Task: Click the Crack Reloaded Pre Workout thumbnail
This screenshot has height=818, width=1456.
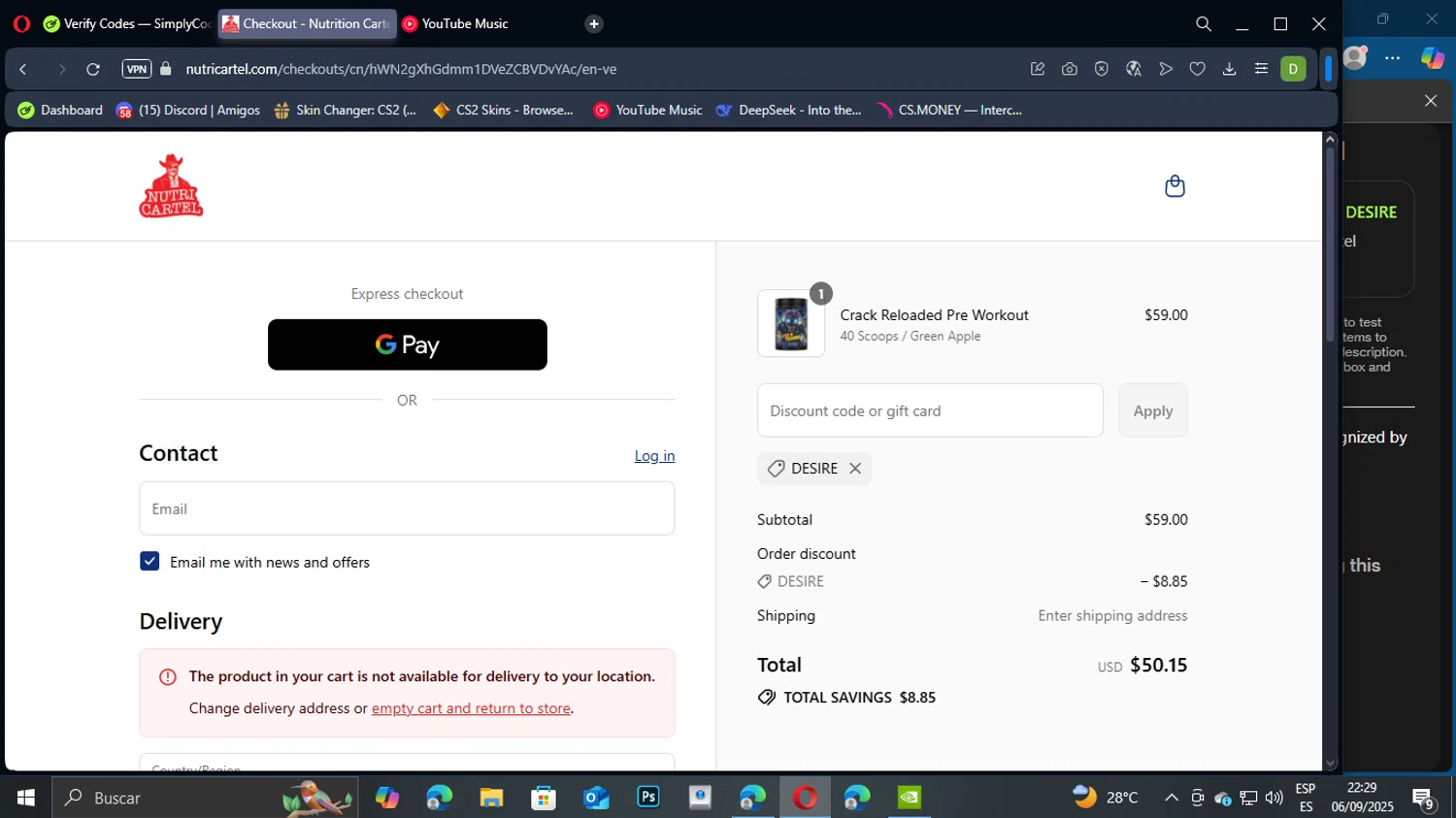Action: [x=791, y=323]
